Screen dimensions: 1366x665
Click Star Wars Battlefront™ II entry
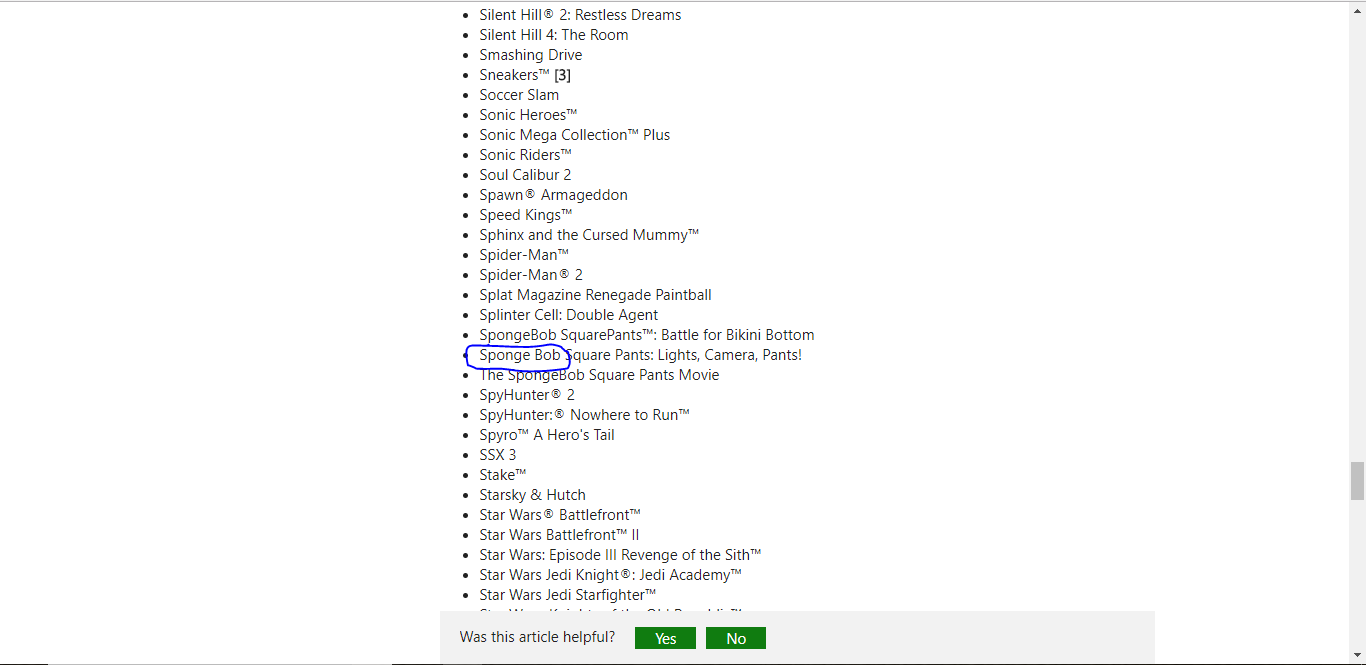pos(559,535)
